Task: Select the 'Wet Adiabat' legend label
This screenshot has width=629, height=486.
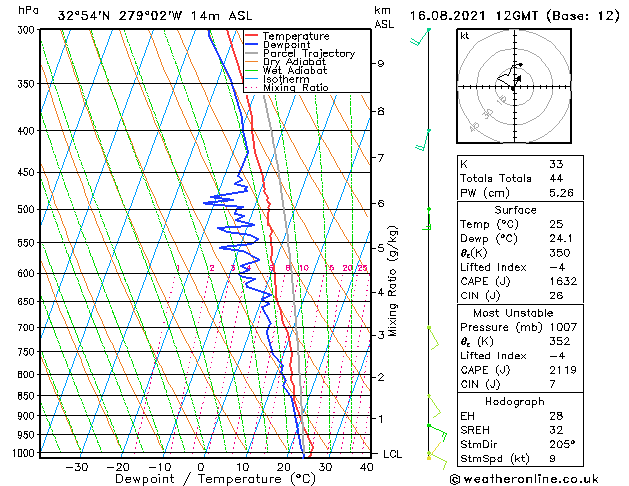Action: (295, 70)
